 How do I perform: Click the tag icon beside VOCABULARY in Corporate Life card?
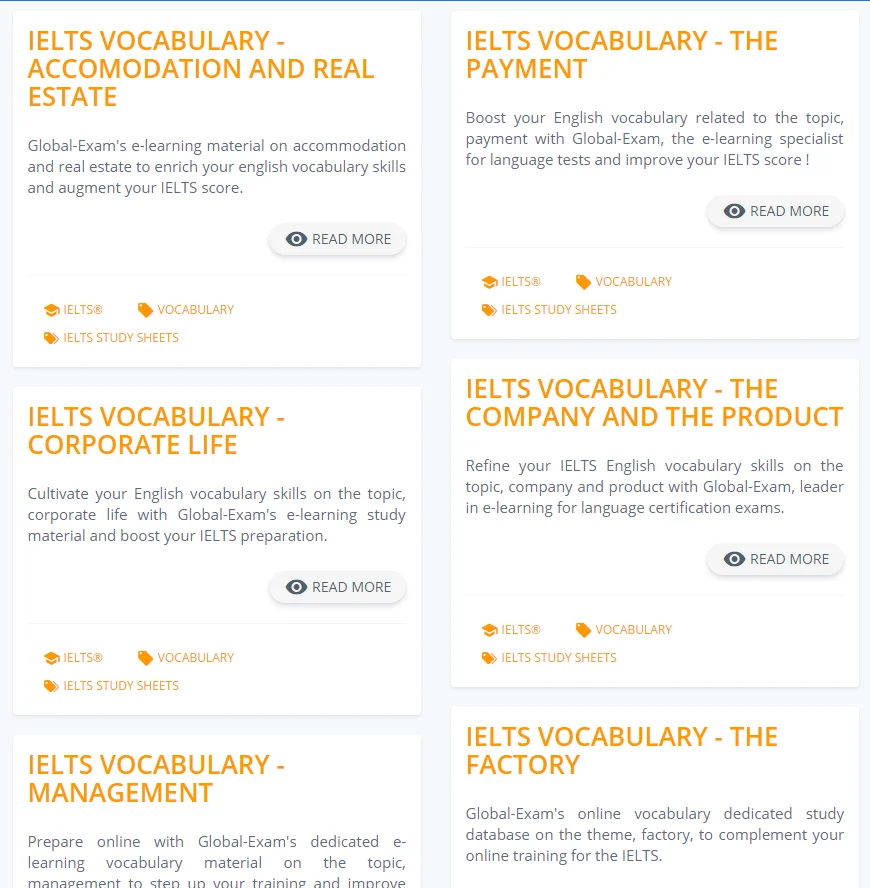pyautogui.click(x=145, y=658)
